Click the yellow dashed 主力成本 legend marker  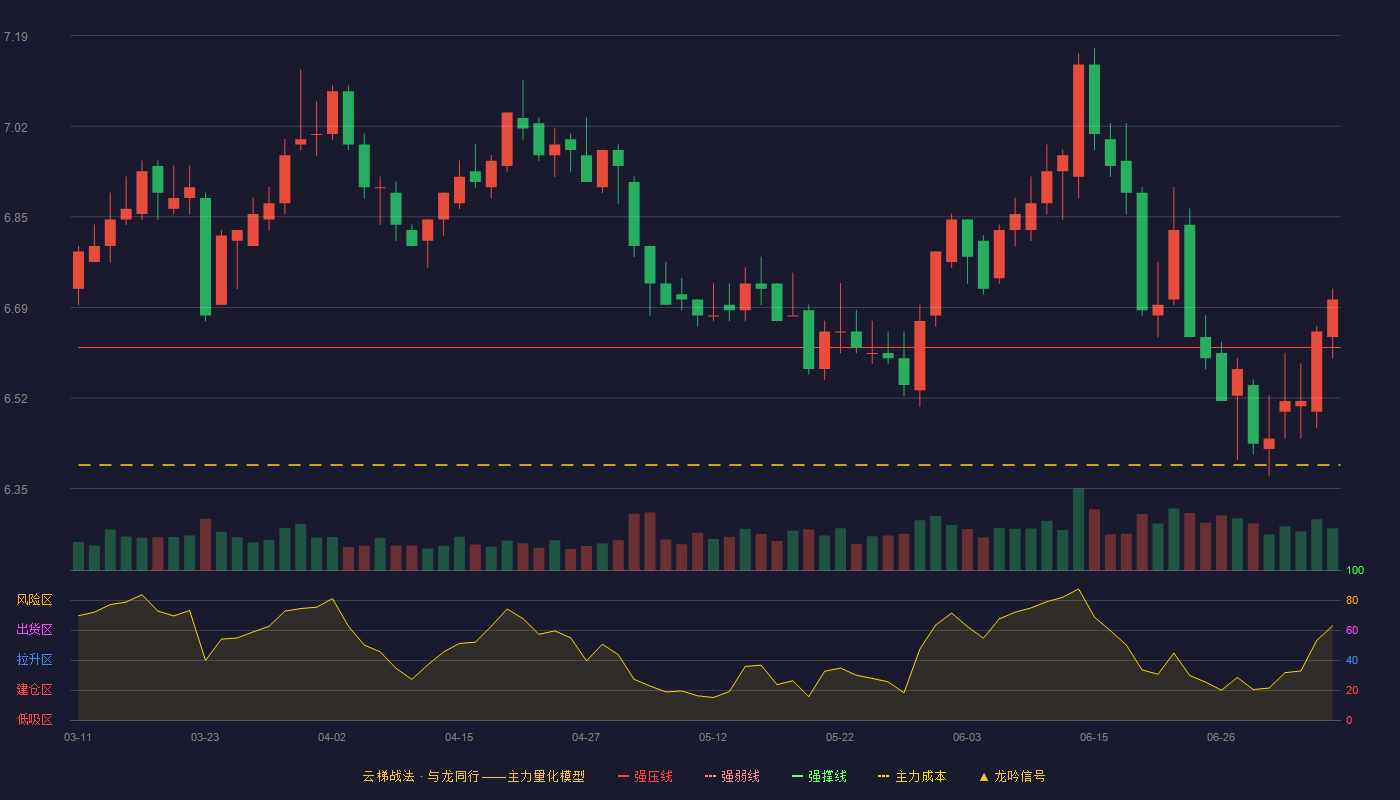pos(884,777)
